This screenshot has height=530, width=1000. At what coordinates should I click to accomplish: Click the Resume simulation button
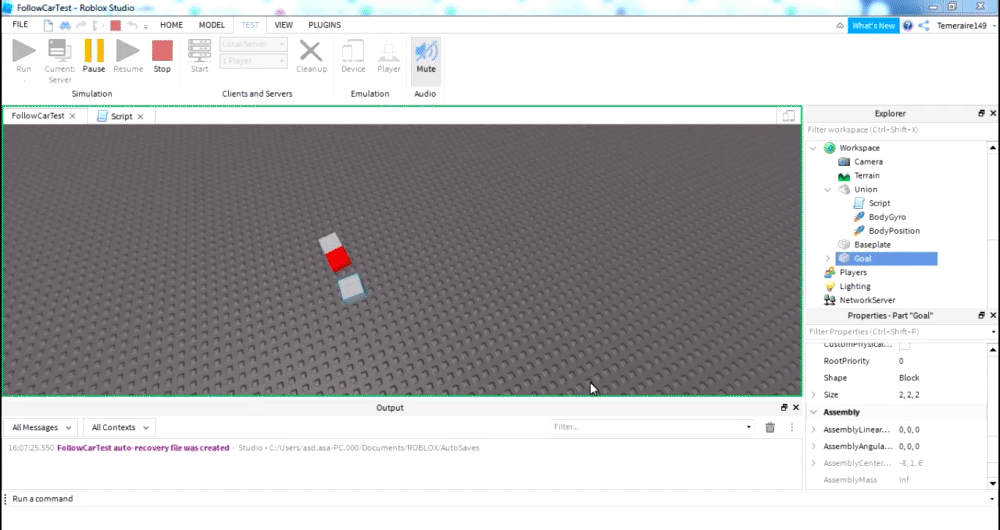[128, 56]
